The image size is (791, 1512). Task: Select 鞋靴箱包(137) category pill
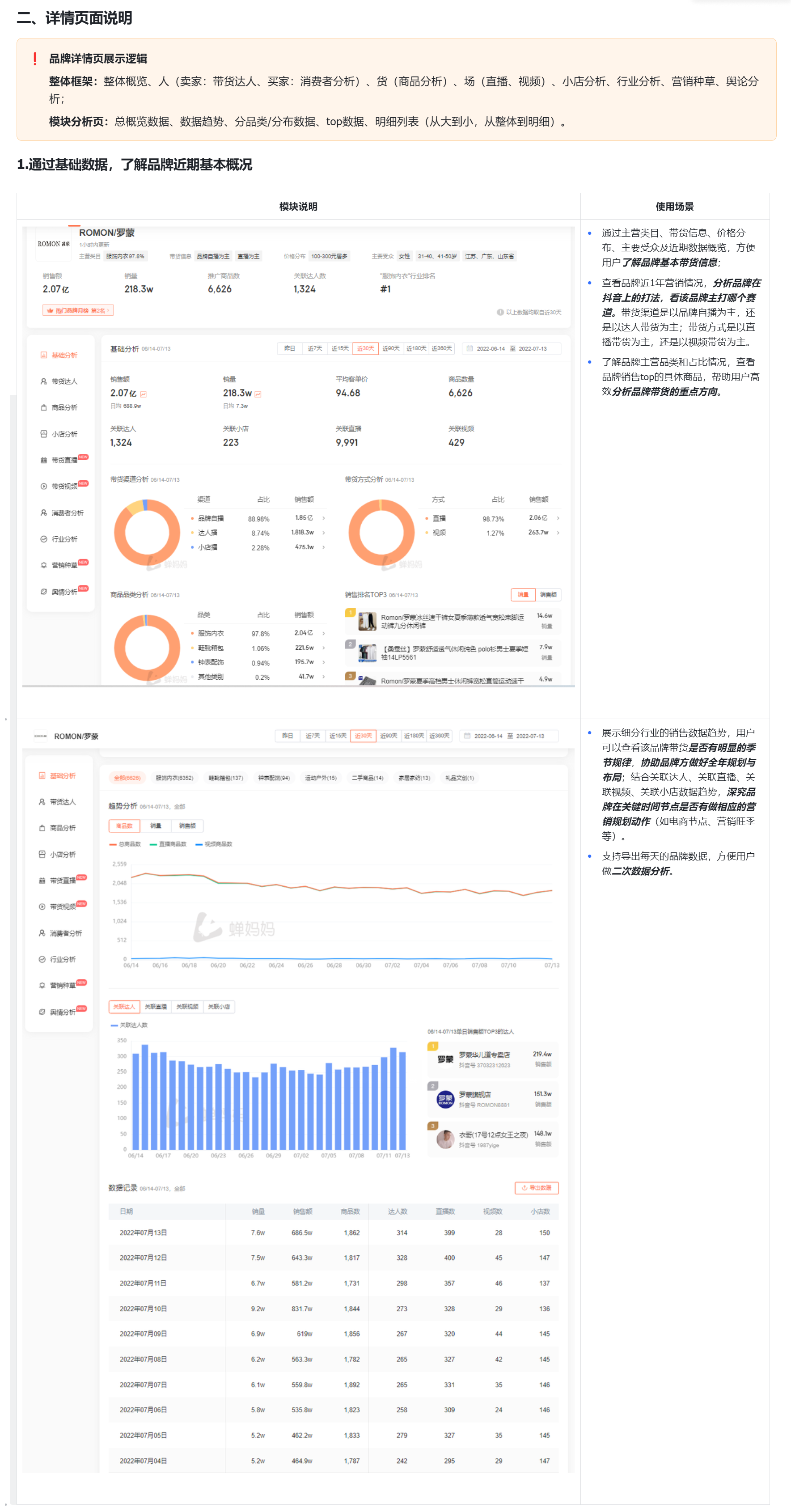point(226,778)
